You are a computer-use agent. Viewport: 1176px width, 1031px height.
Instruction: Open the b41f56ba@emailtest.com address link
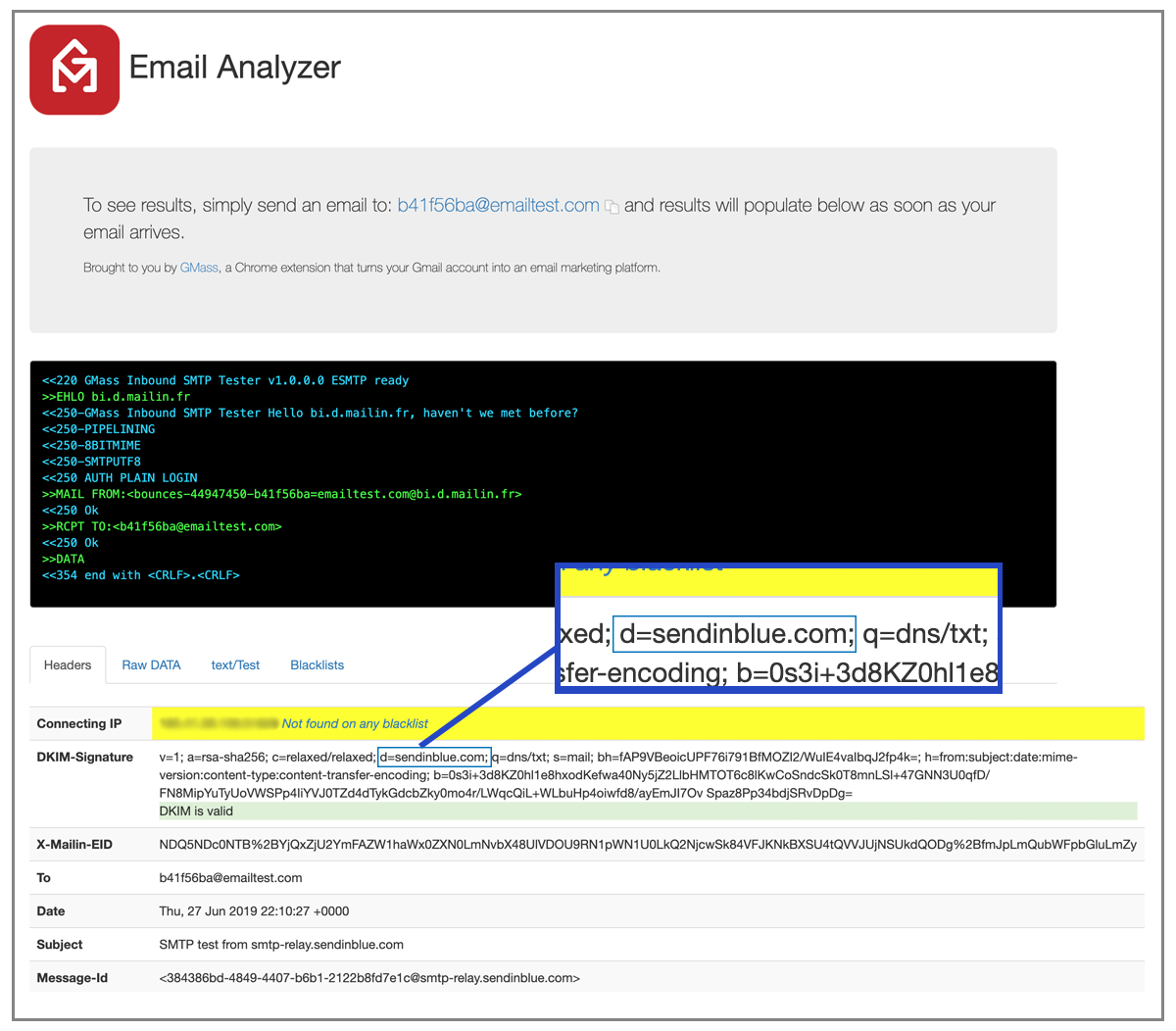[x=498, y=205]
